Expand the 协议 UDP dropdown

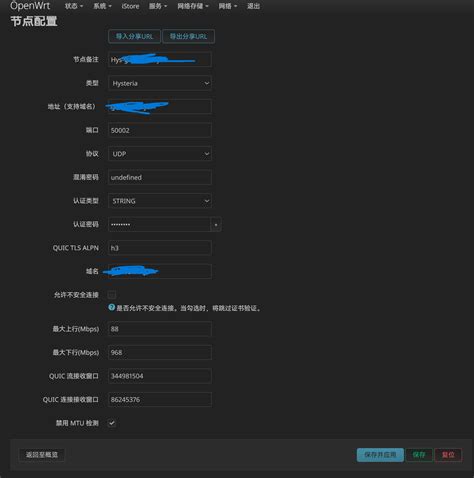click(160, 154)
